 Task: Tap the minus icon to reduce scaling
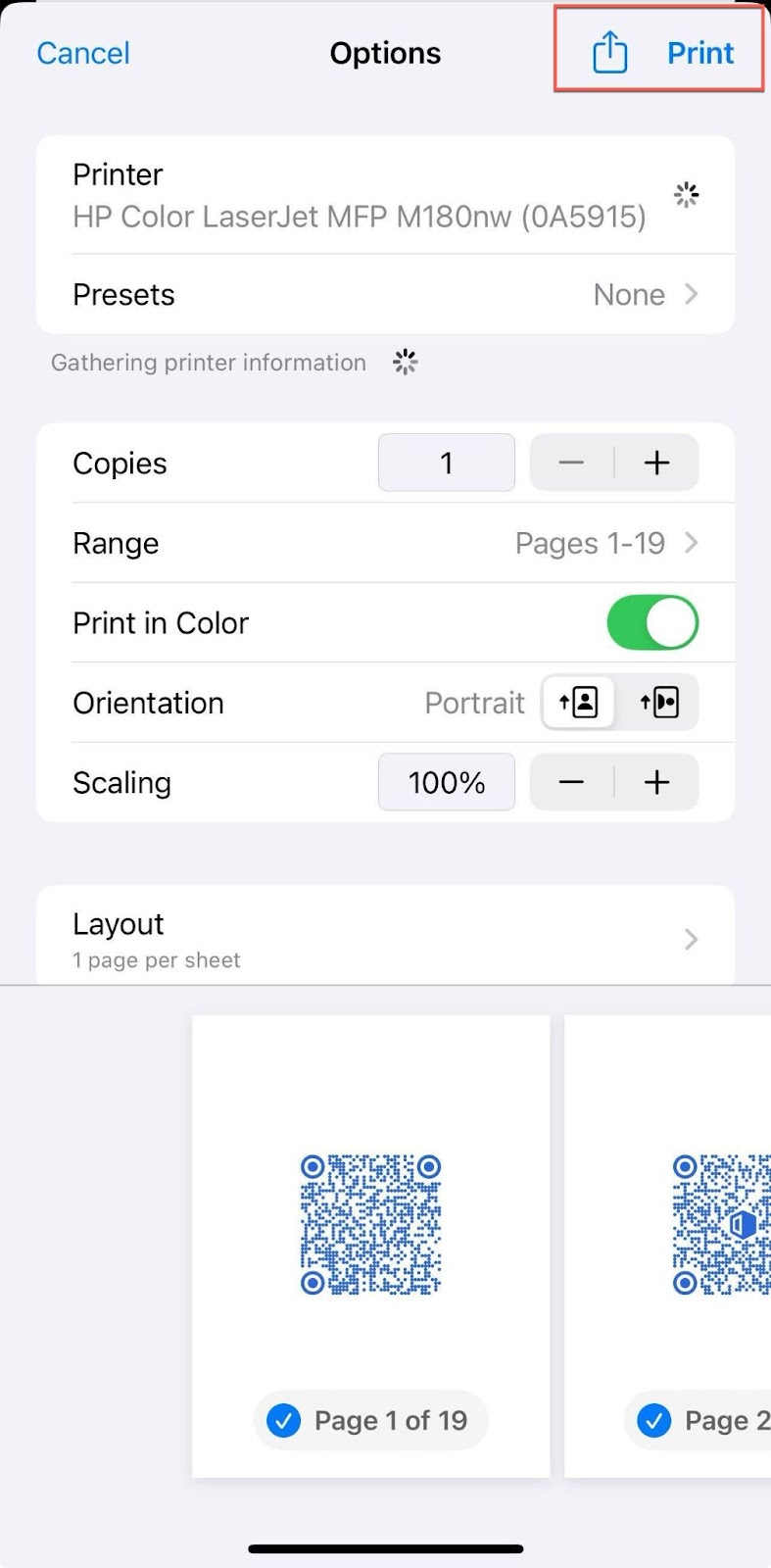pos(571,782)
